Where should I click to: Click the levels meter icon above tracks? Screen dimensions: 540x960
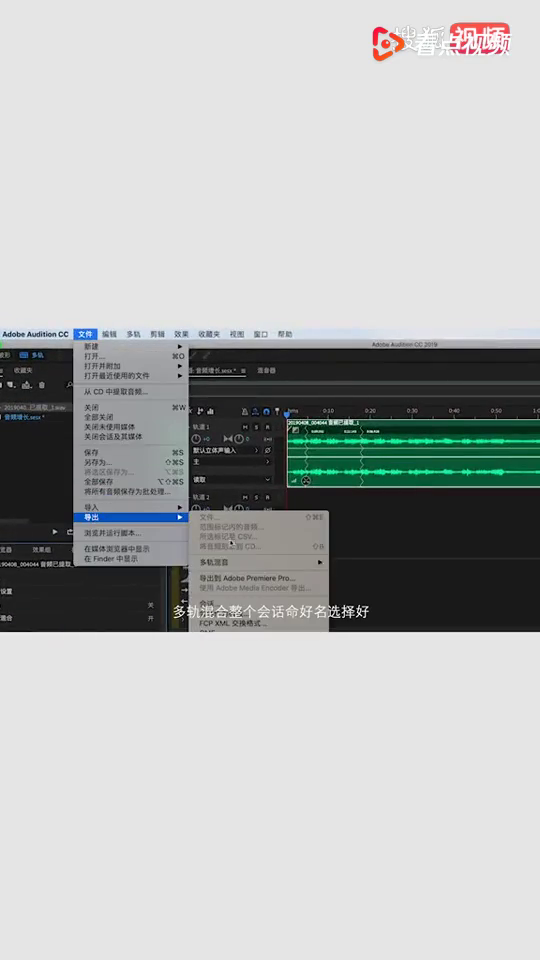(x=211, y=411)
